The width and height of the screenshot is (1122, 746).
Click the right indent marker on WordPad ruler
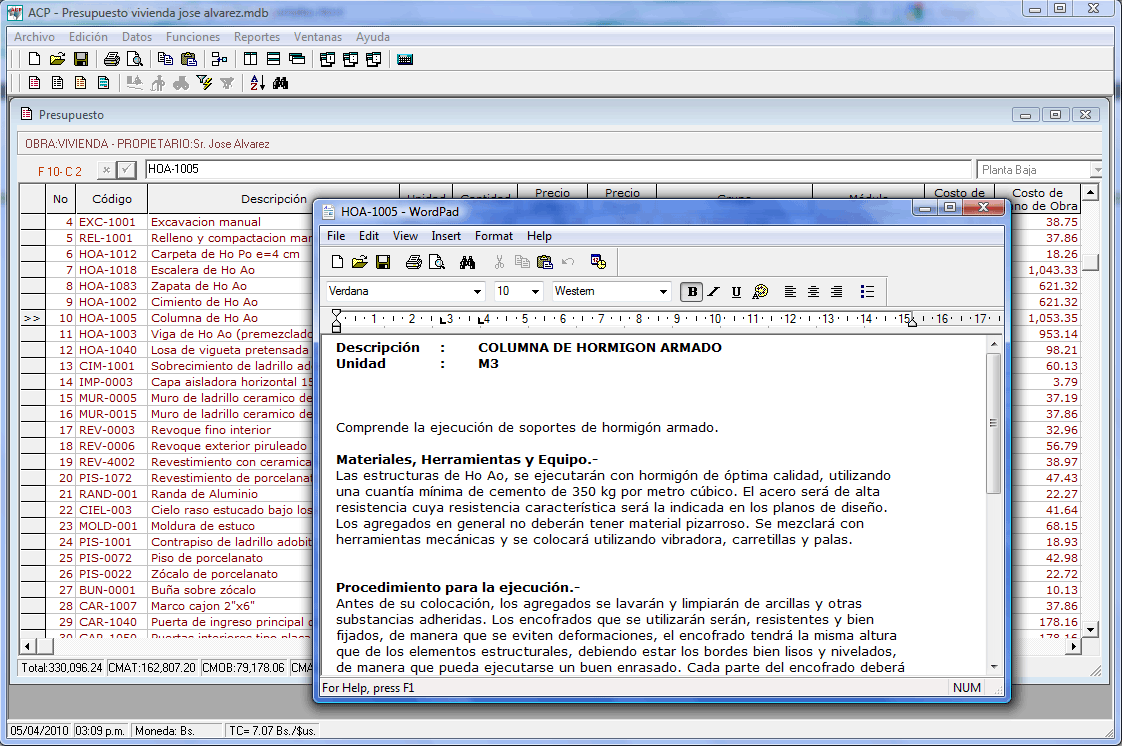(x=912, y=322)
